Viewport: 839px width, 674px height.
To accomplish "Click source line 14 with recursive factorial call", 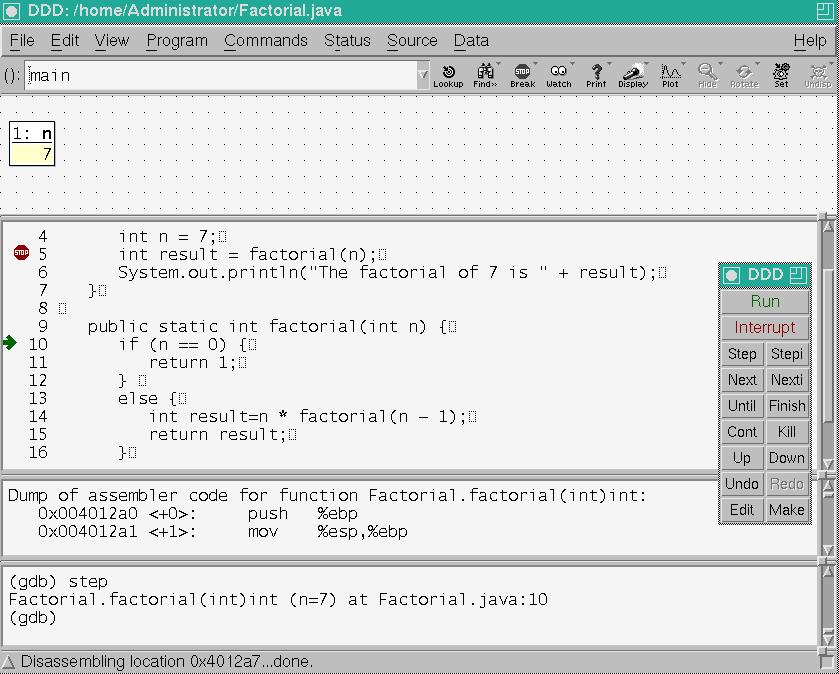I will [x=312, y=416].
